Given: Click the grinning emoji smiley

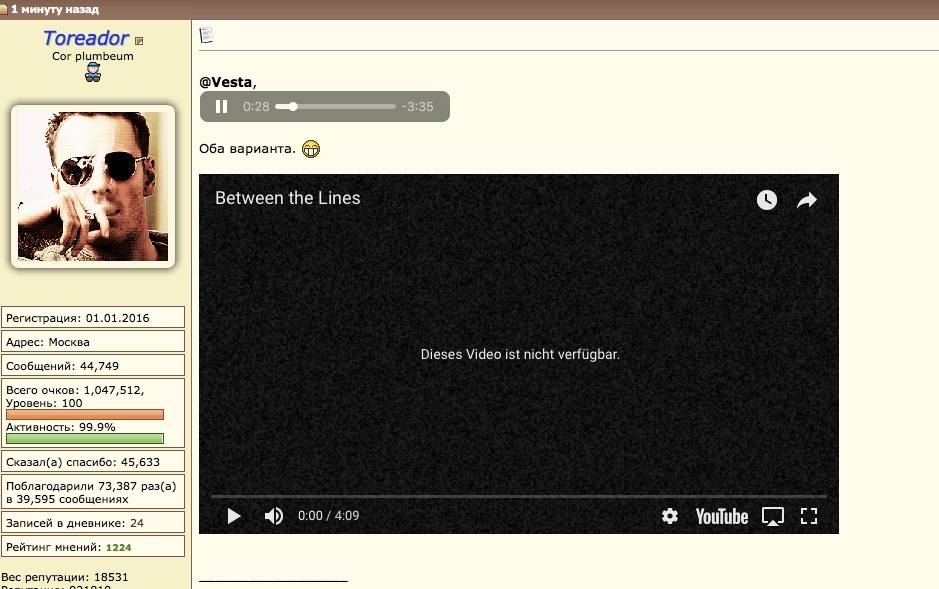Looking at the screenshot, I should pyautogui.click(x=311, y=149).
